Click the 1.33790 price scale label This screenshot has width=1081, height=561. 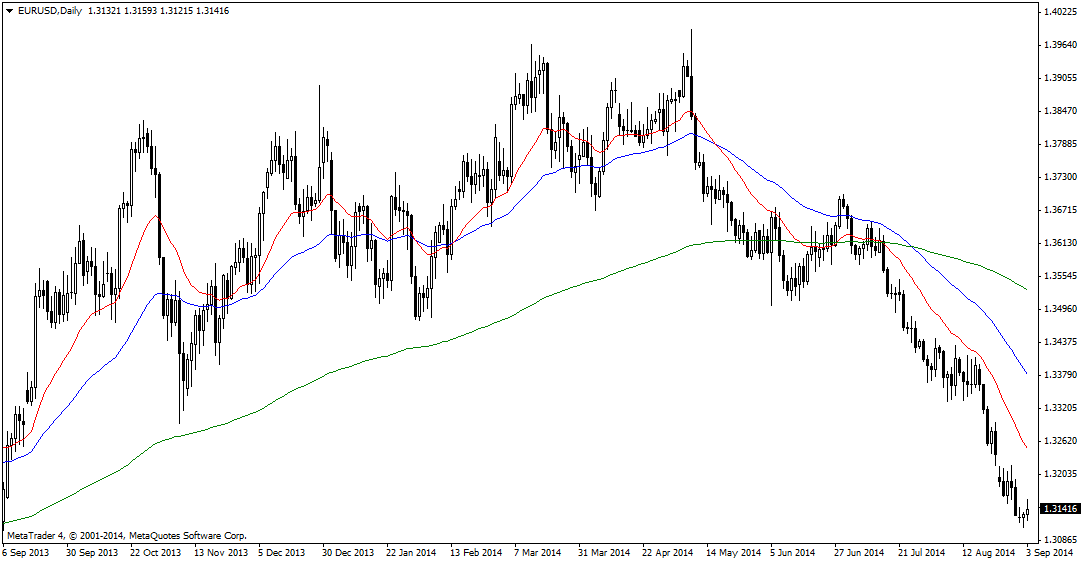coord(1060,375)
